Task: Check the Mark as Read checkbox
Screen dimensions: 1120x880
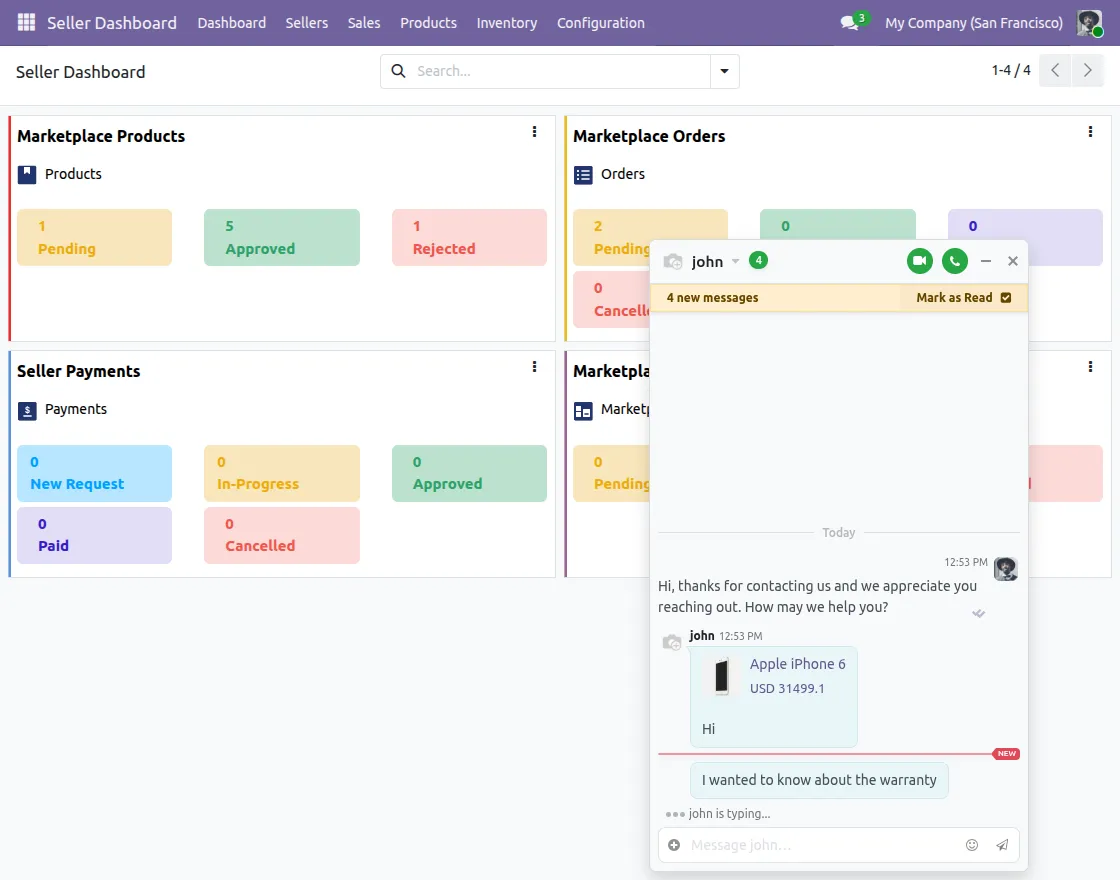Action: click(x=1006, y=298)
